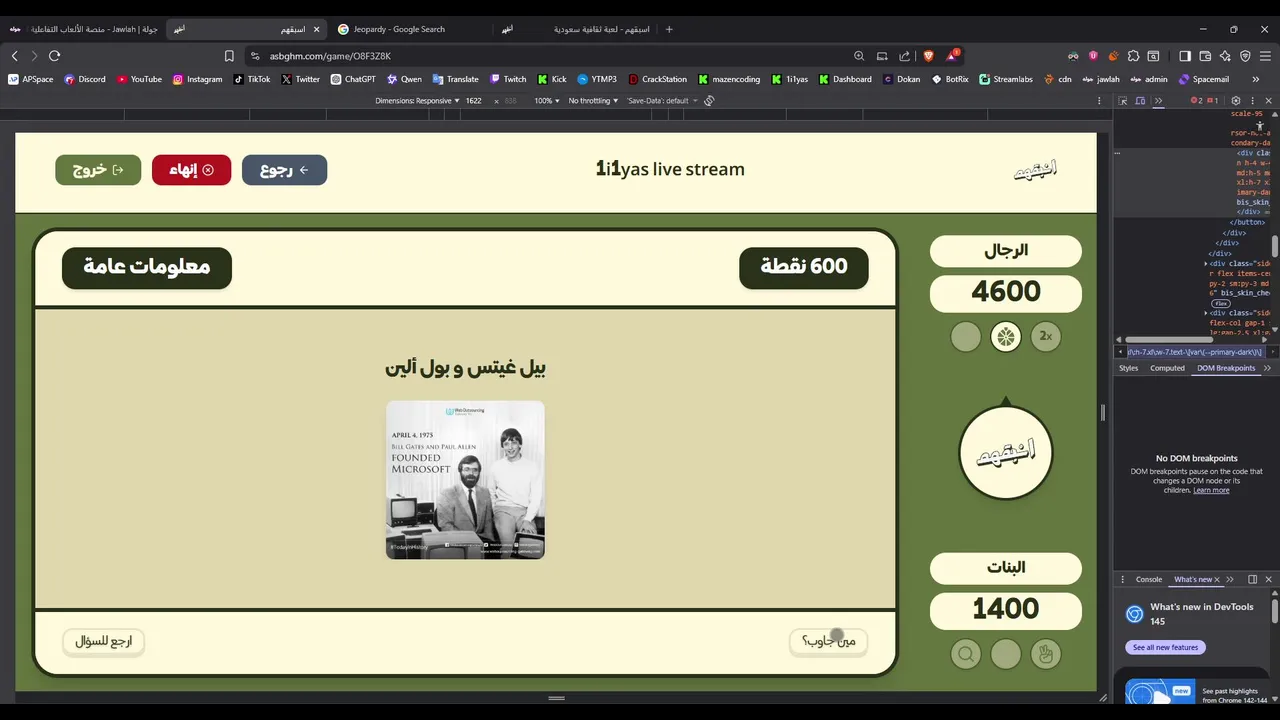Open the DevTools three-dot customize menu
This screenshot has width=1280, height=720.
coord(1252,101)
